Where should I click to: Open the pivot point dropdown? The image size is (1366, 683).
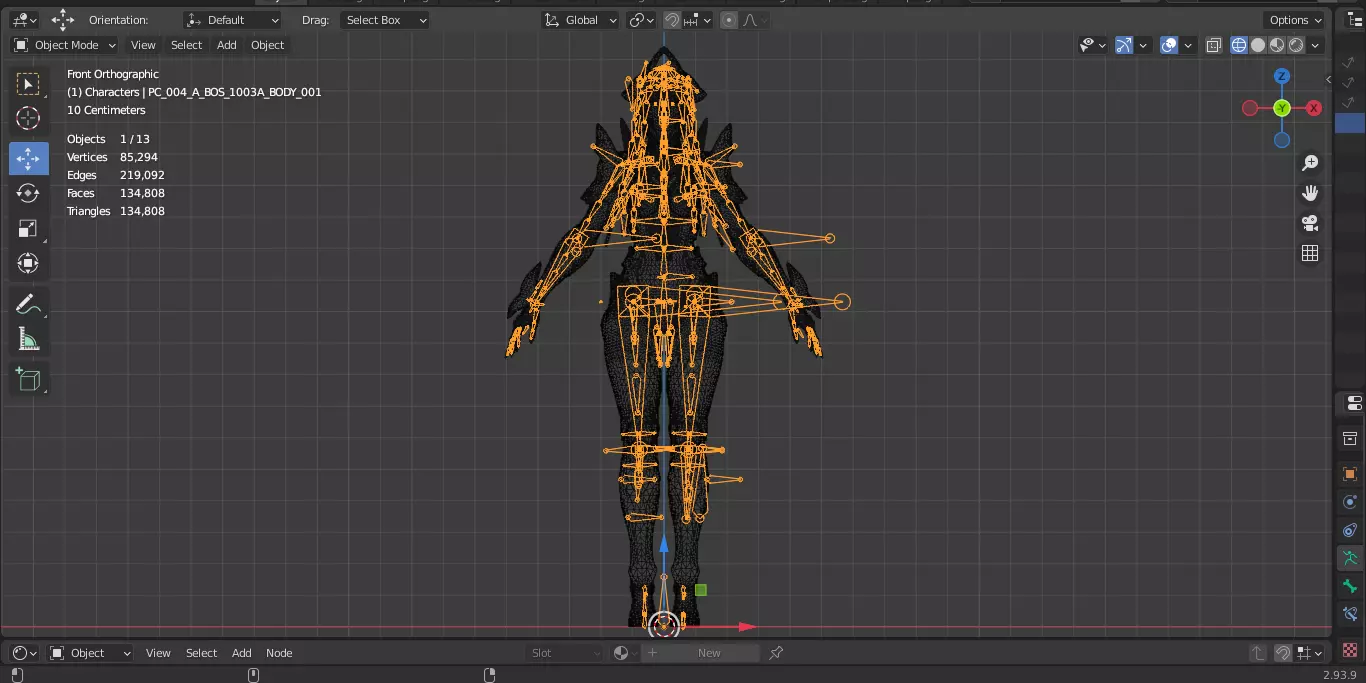click(x=641, y=20)
